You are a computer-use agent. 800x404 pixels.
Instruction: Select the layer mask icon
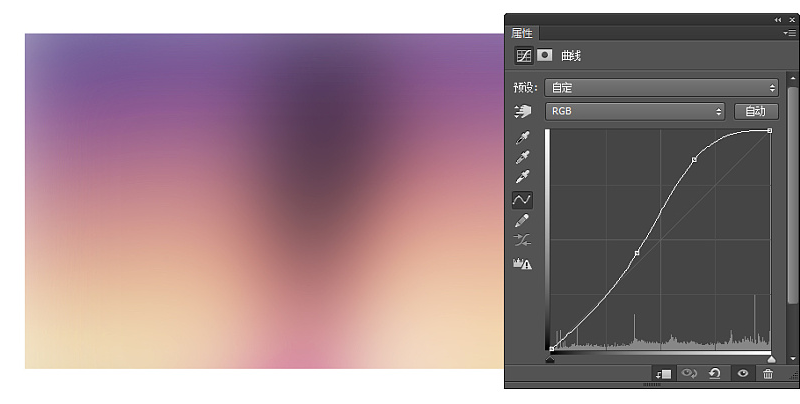click(544, 55)
